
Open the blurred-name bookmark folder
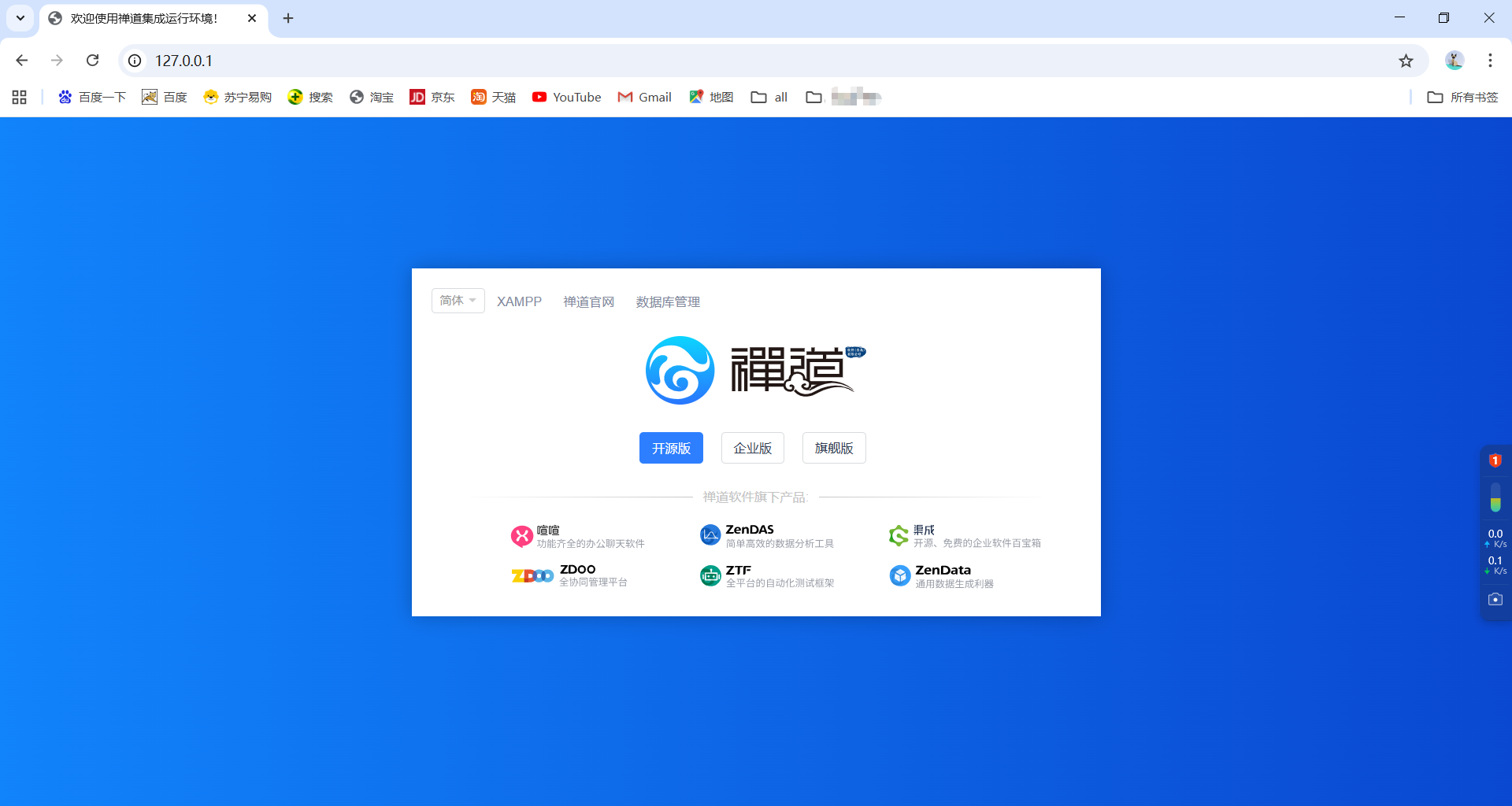coord(843,97)
